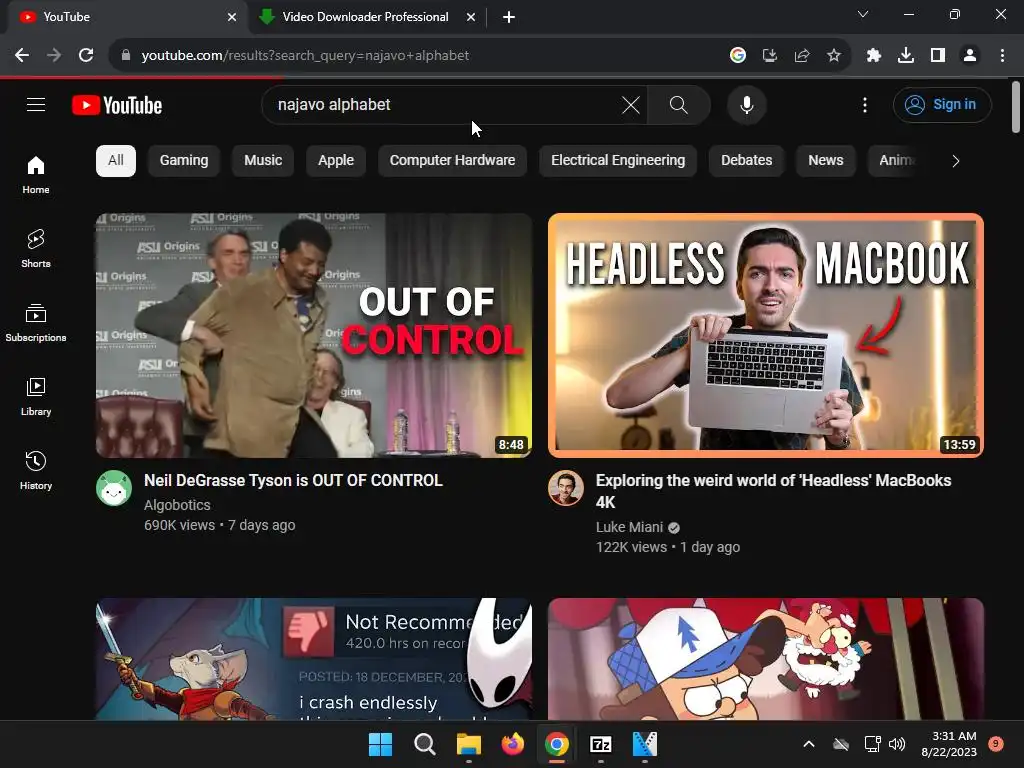Viewport: 1024px width, 768px height.
Task: Select the Music filter chip
Action: pyautogui.click(x=263, y=161)
